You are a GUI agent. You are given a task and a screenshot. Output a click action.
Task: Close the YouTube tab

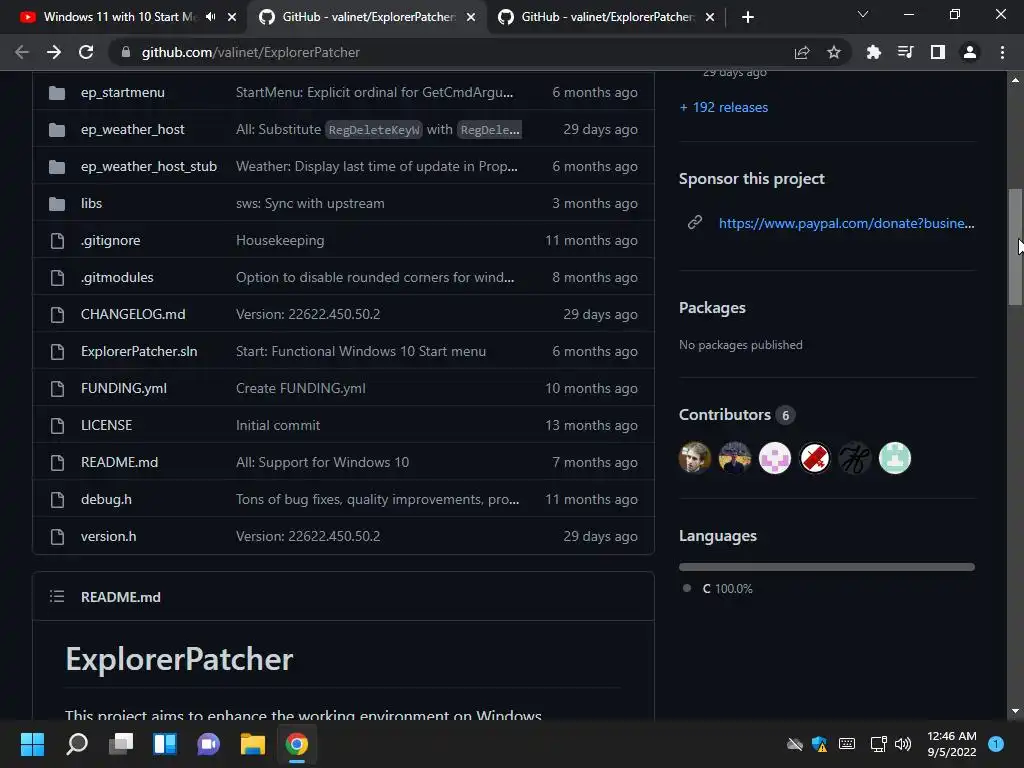pyautogui.click(x=232, y=17)
